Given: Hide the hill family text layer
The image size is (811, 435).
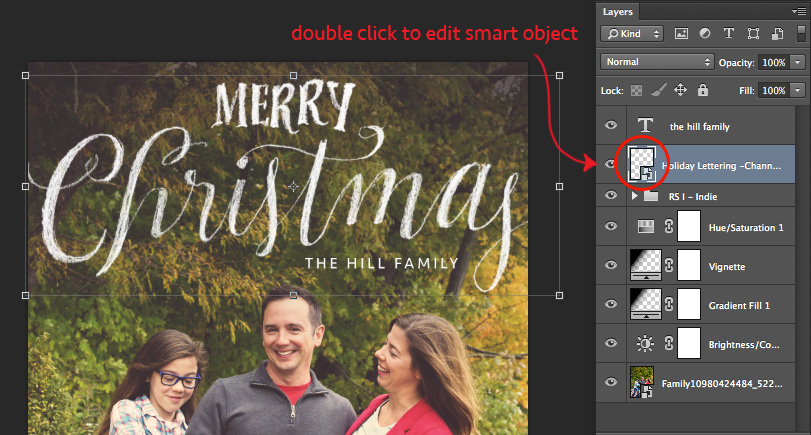Looking at the screenshot, I should (x=611, y=125).
